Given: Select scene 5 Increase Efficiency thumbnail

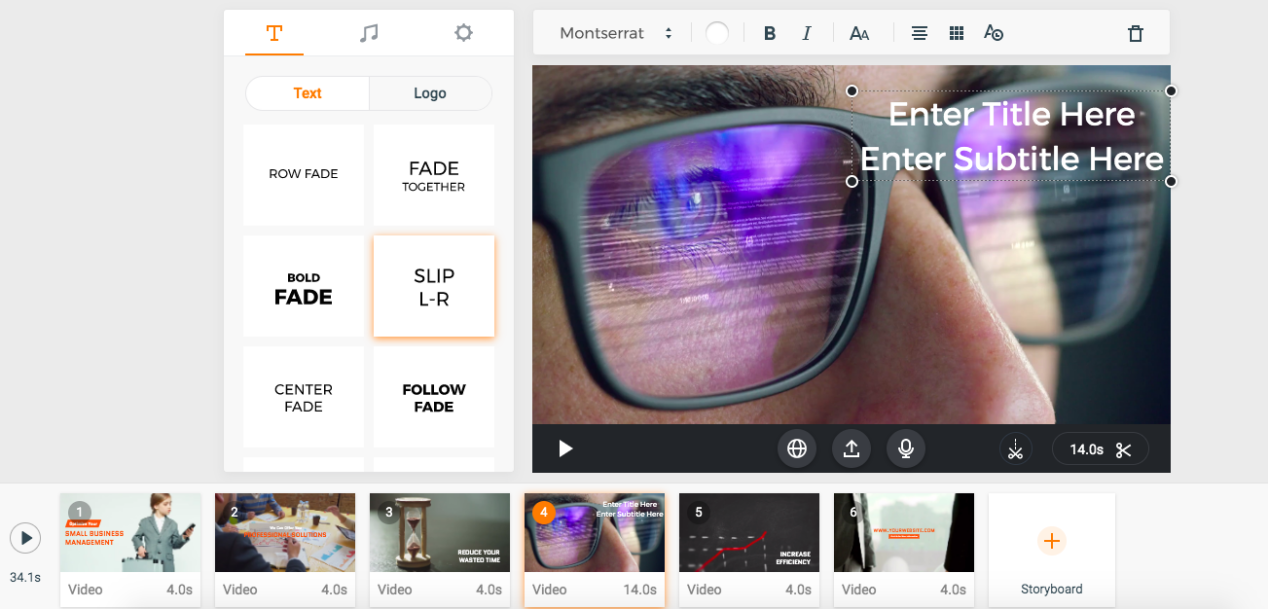Looking at the screenshot, I should [x=749, y=532].
